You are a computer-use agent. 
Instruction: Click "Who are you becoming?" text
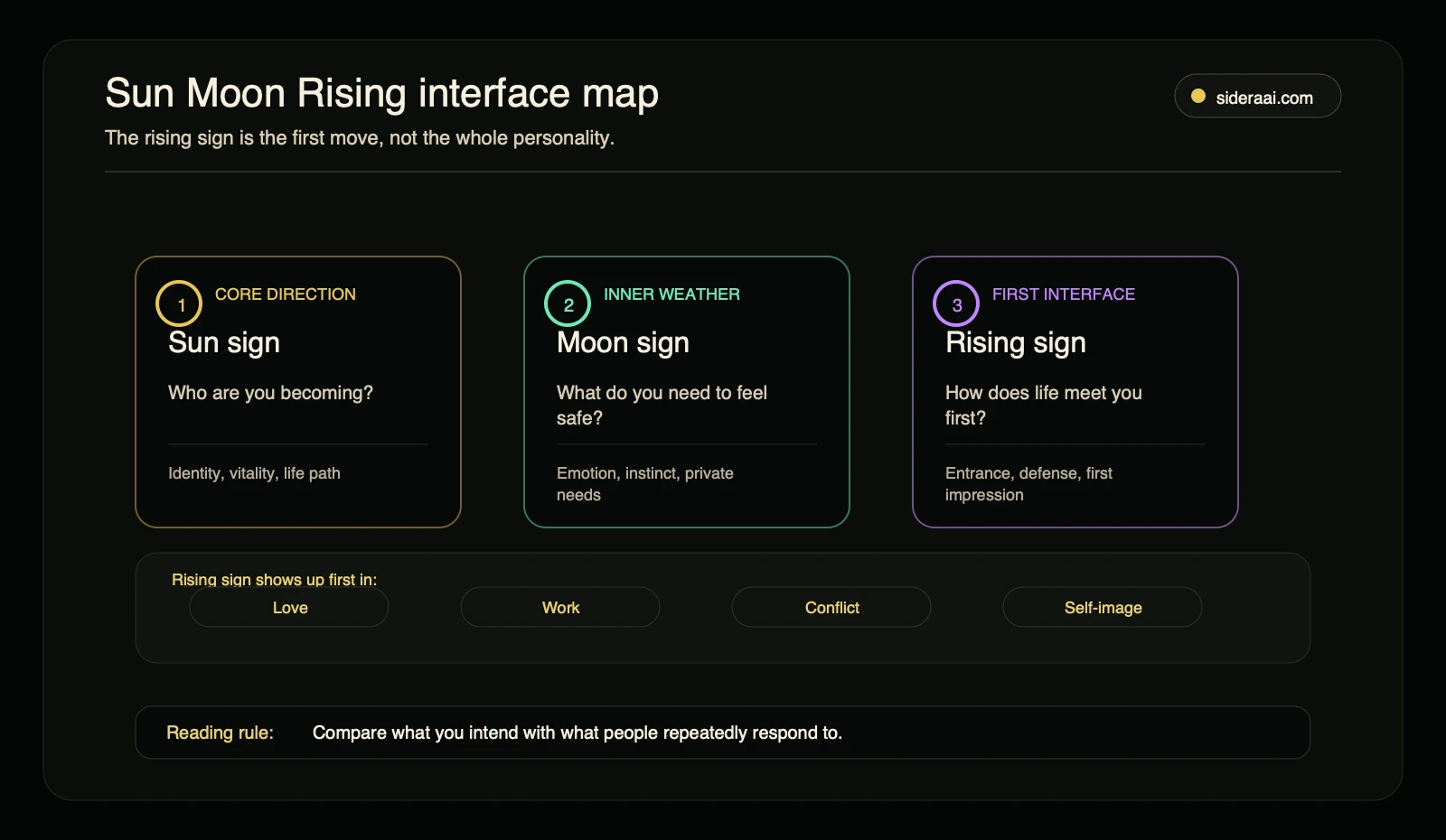pyautogui.click(x=270, y=393)
